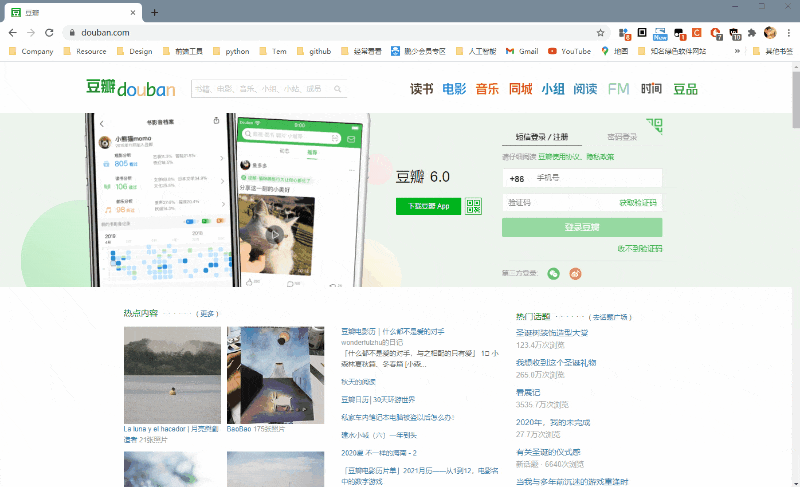Viewport: 800px width, 487px height.
Task: Open 时间 section in top navigation
Action: [x=651, y=89]
